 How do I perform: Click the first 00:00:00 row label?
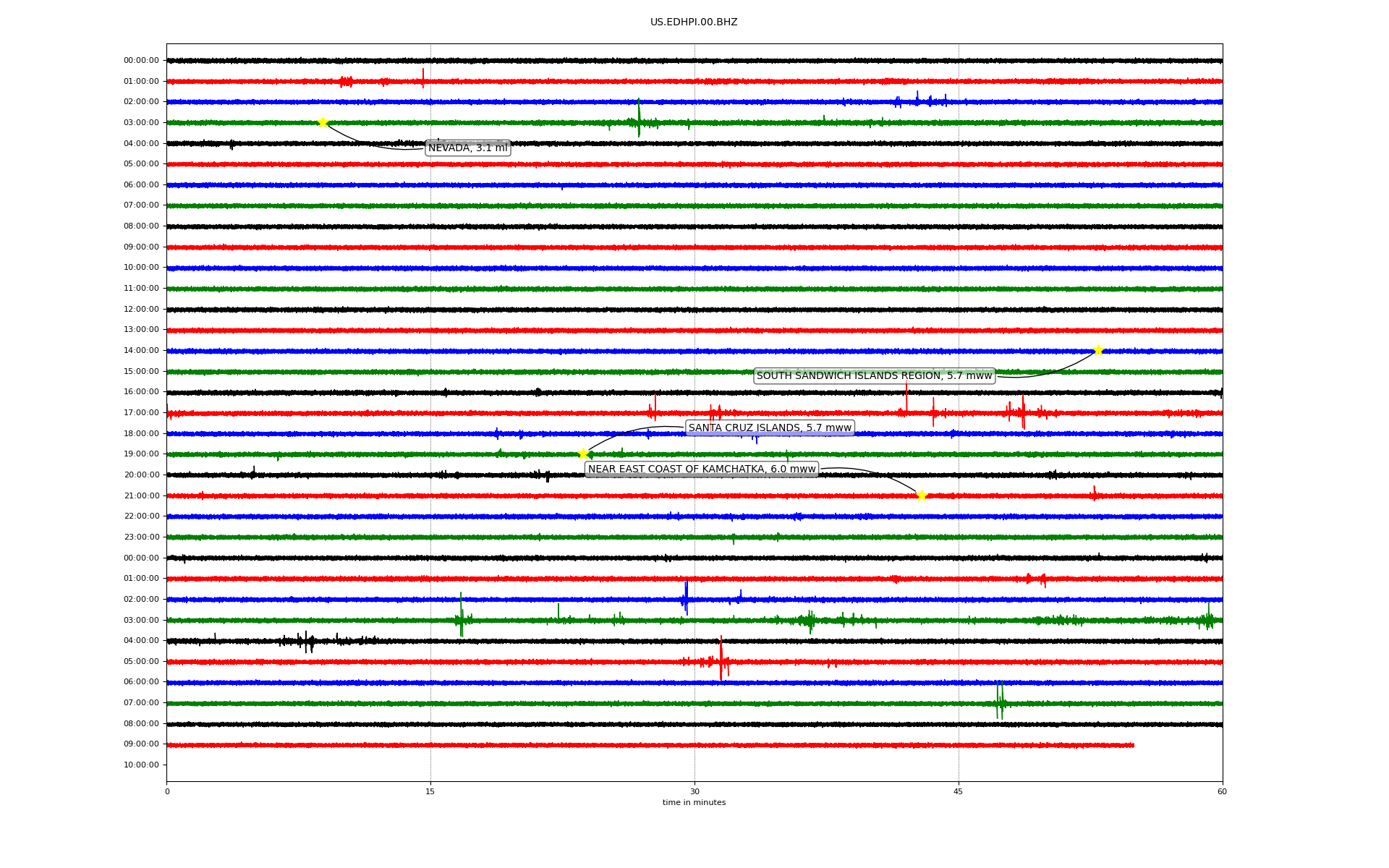click(141, 61)
